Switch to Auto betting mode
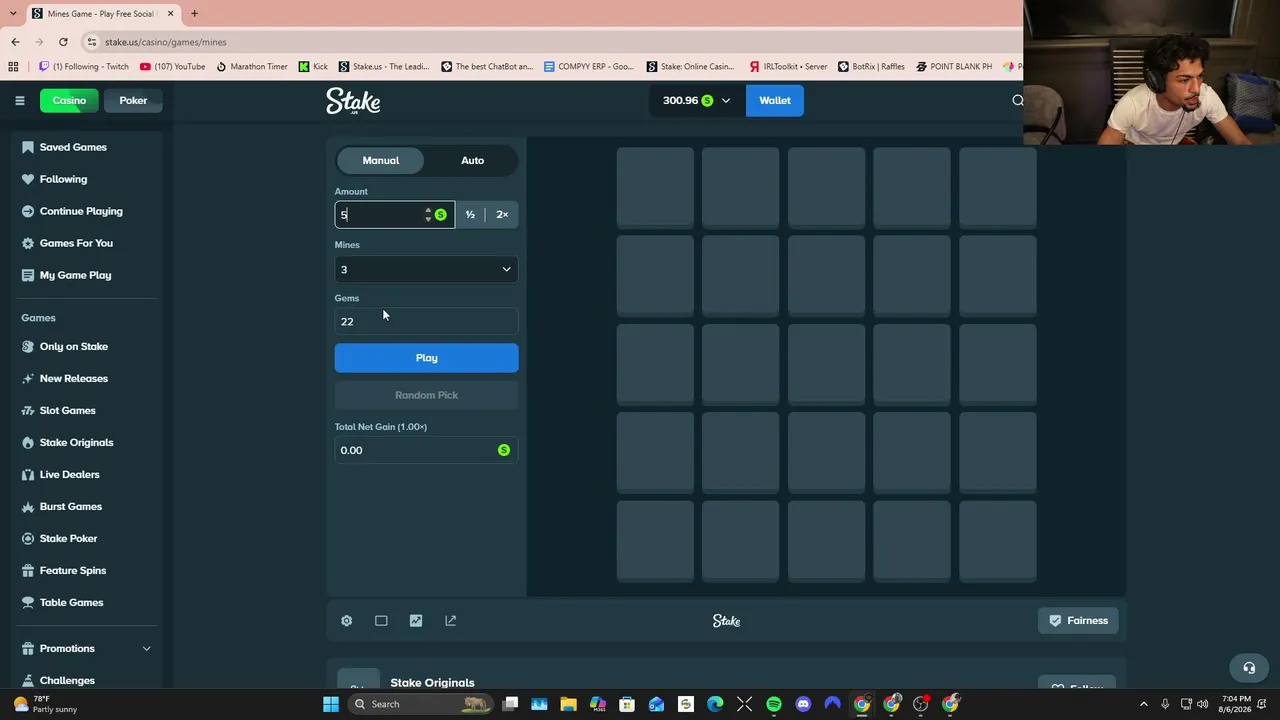The width and height of the screenshot is (1280, 720). [472, 160]
